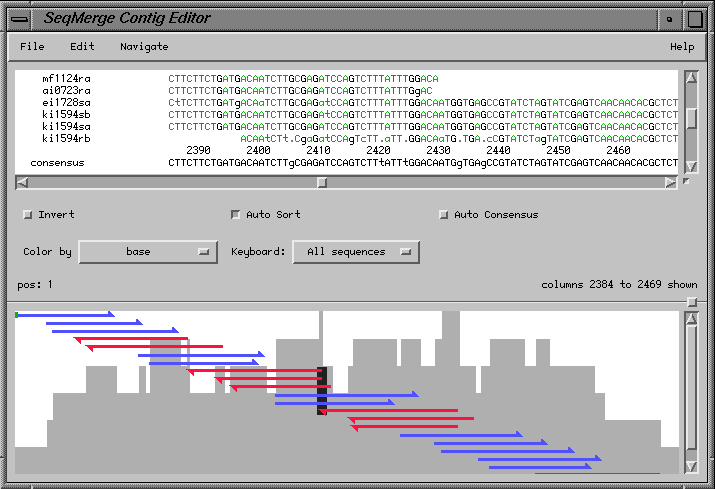Open the Keyboard All sequences dropdown
The height and width of the screenshot is (489, 715).
[x=356, y=252]
